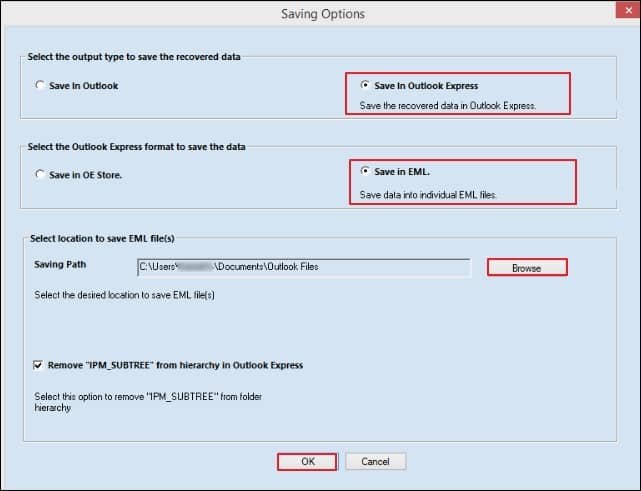The width and height of the screenshot is (641, 491).
Task: Select Save in OE Store radio button
Action: (x=40, y=174)
